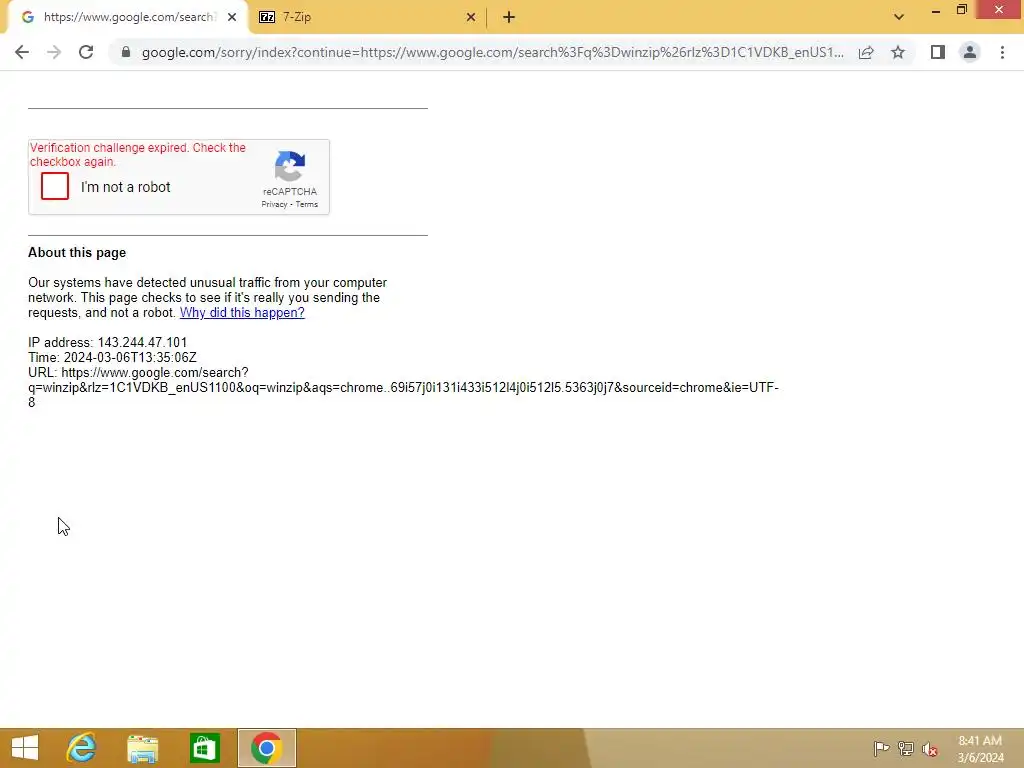Screen dimensions: 1024x768
Task: Close the 7-Zip tab
Action: click(471, 18)
